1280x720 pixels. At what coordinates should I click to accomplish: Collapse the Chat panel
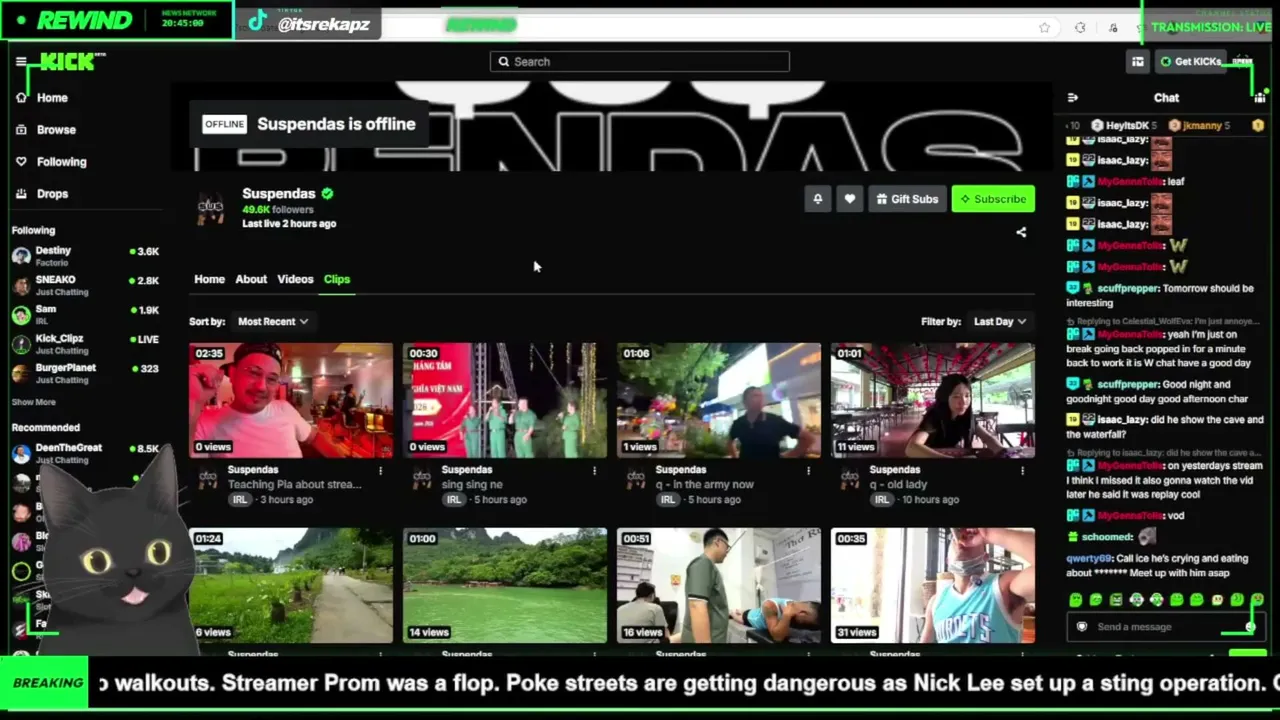click(1073, 98)
